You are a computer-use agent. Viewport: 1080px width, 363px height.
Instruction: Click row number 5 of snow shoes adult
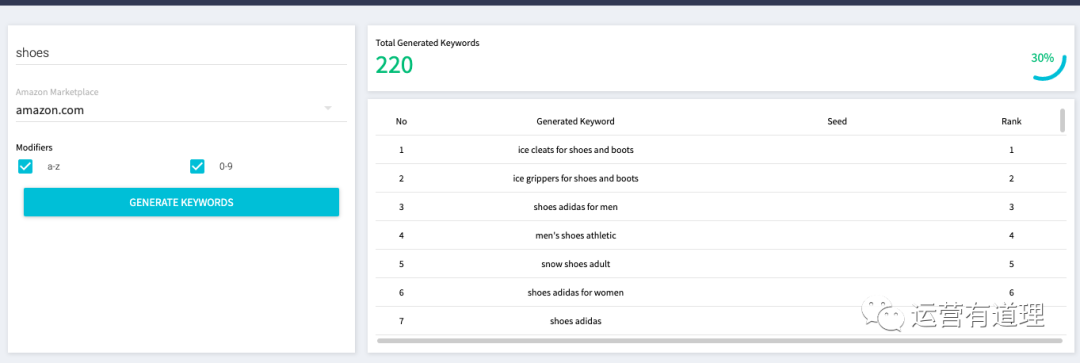pyautogui.click(x=402, y=264)
